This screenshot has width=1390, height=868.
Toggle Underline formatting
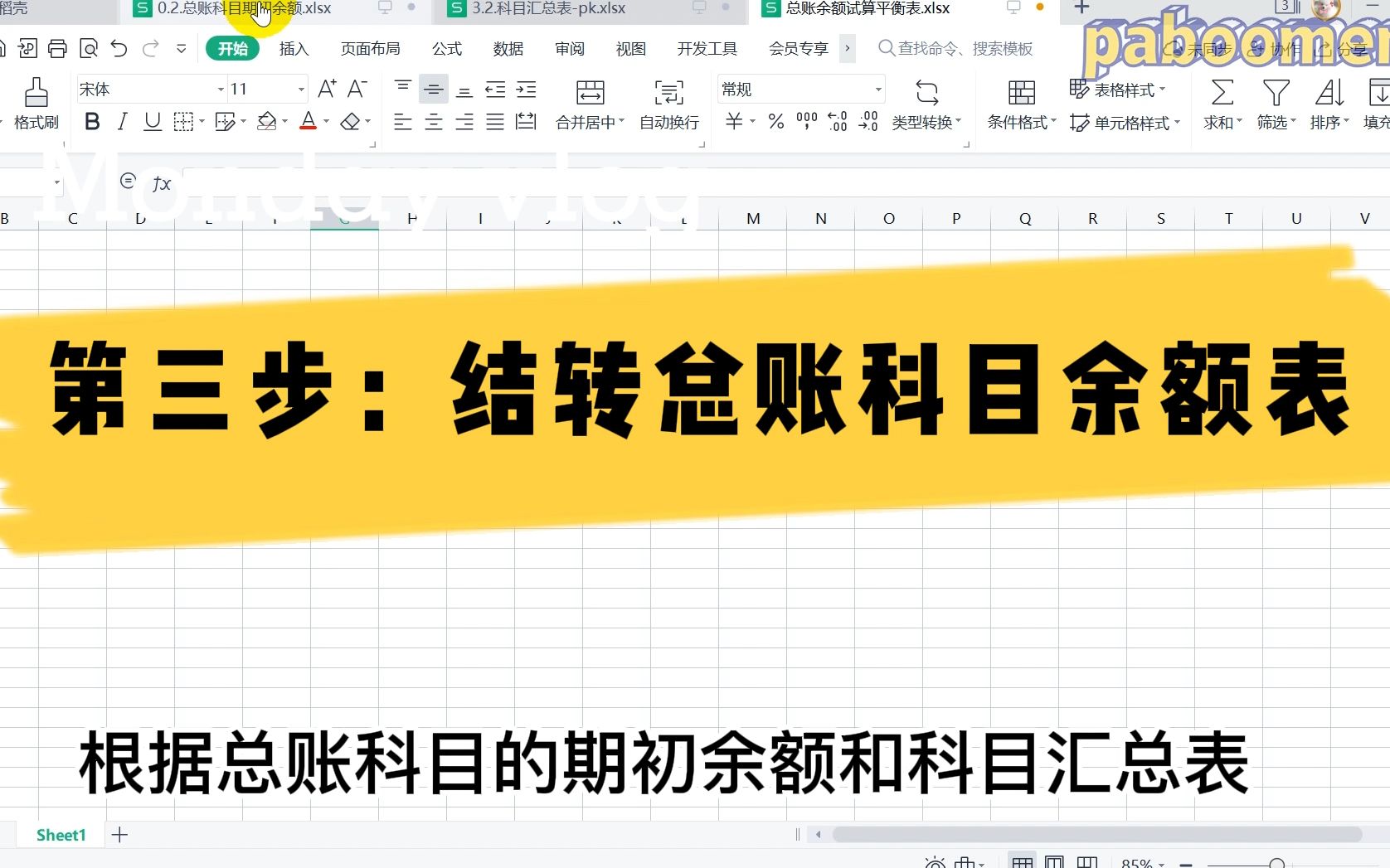point(153,122)
